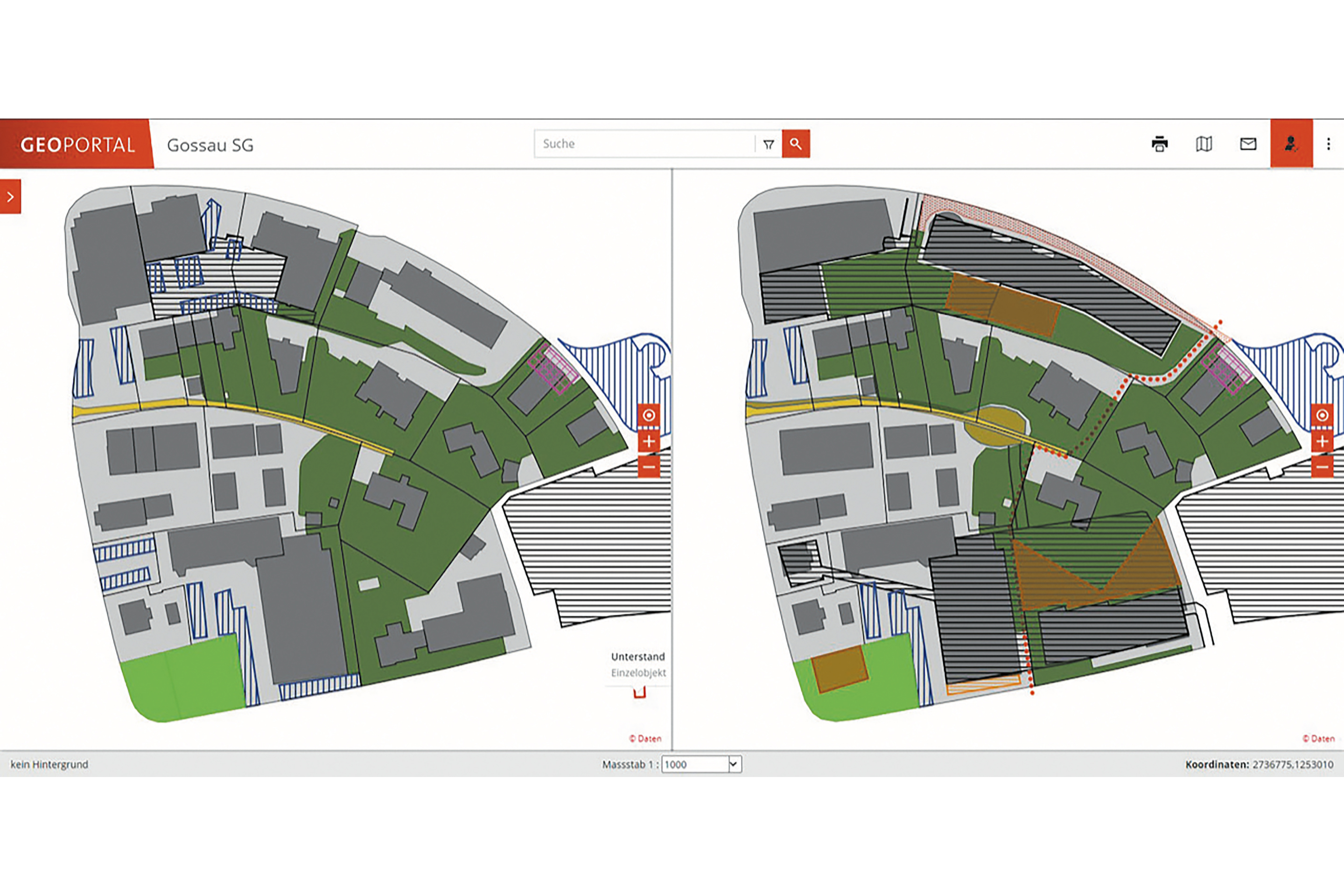Zoom out on the left map
The image size is (1344, 896).
point(649,467)
